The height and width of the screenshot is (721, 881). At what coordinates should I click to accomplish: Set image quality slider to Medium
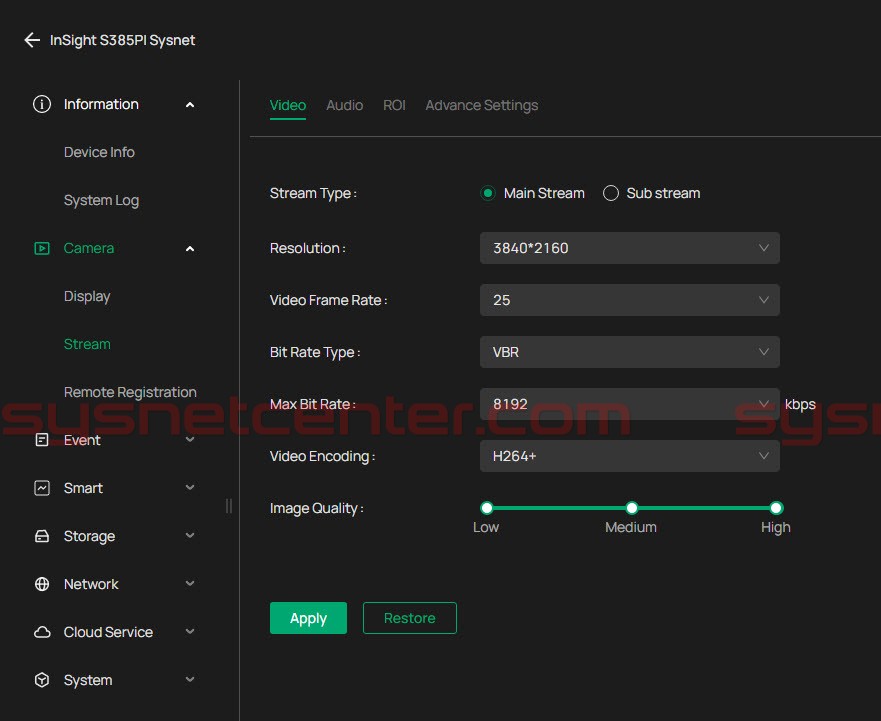point(632,508)
